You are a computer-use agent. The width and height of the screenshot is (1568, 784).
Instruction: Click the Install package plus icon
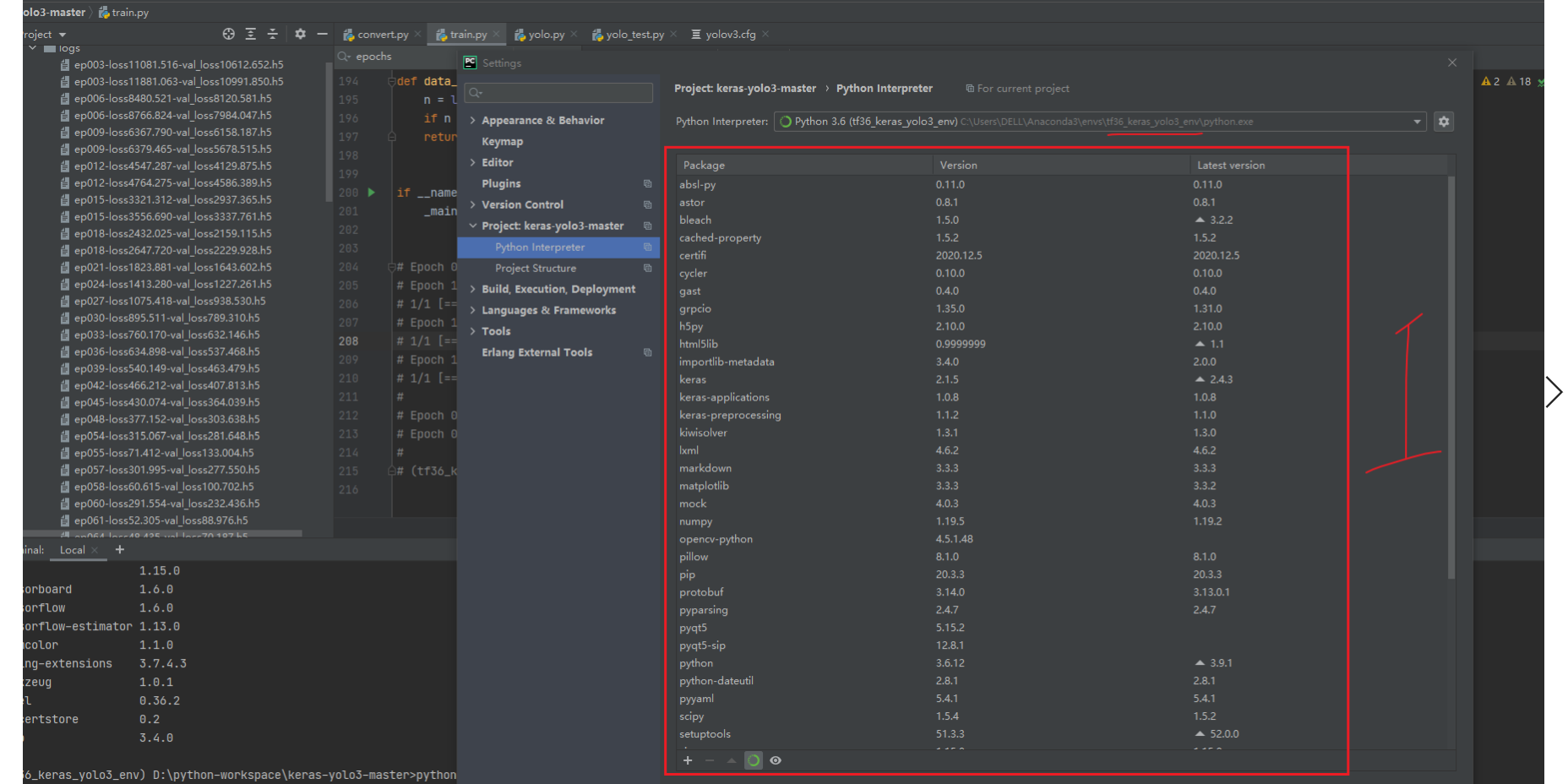click(x=688, y=760)
